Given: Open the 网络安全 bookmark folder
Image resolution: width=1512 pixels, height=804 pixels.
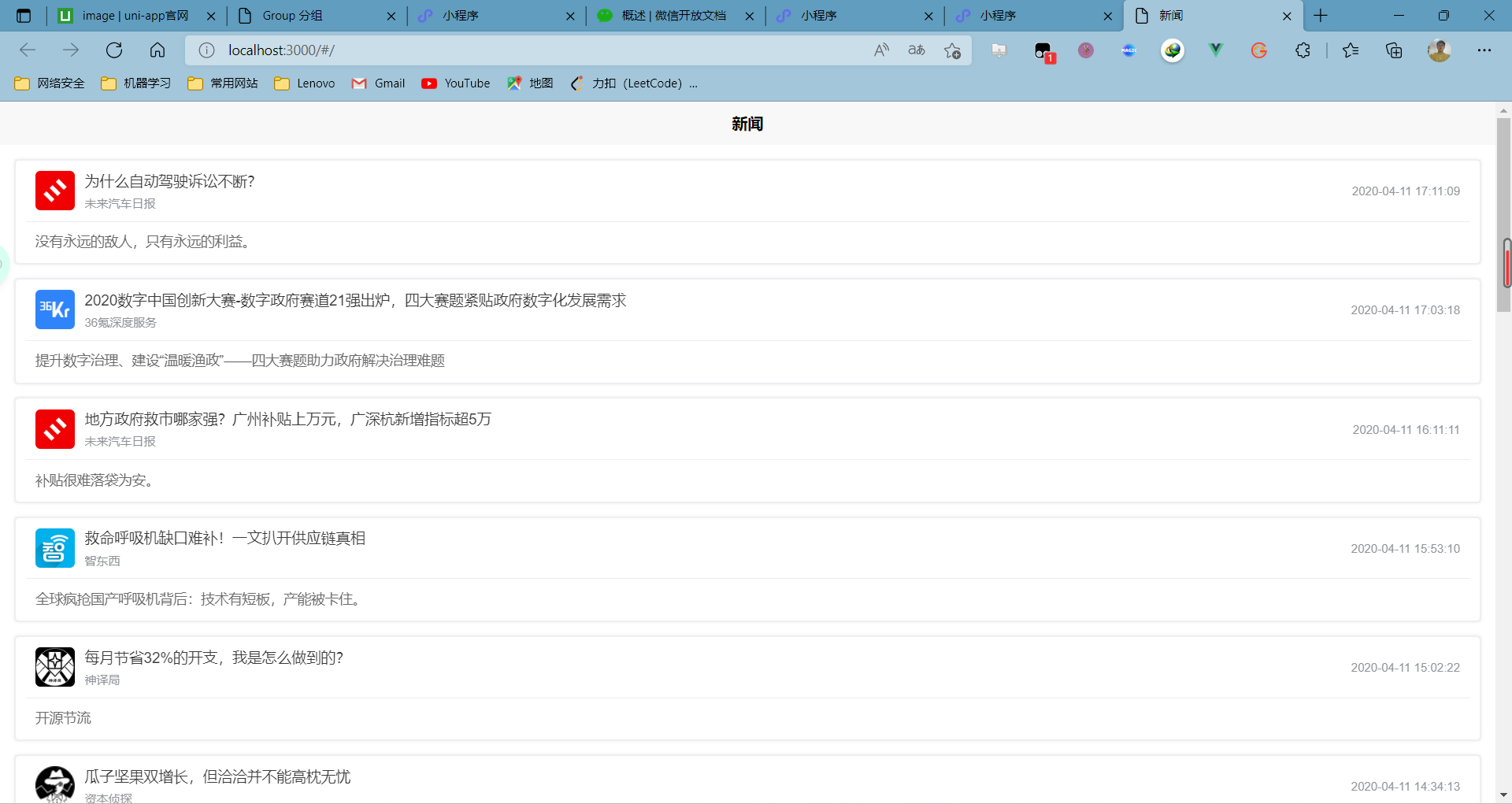Looking at the screenshot, I should (50, 83).
